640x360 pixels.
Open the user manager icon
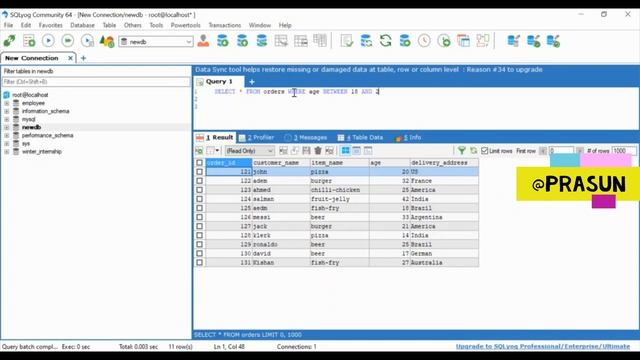pos(203,41)
